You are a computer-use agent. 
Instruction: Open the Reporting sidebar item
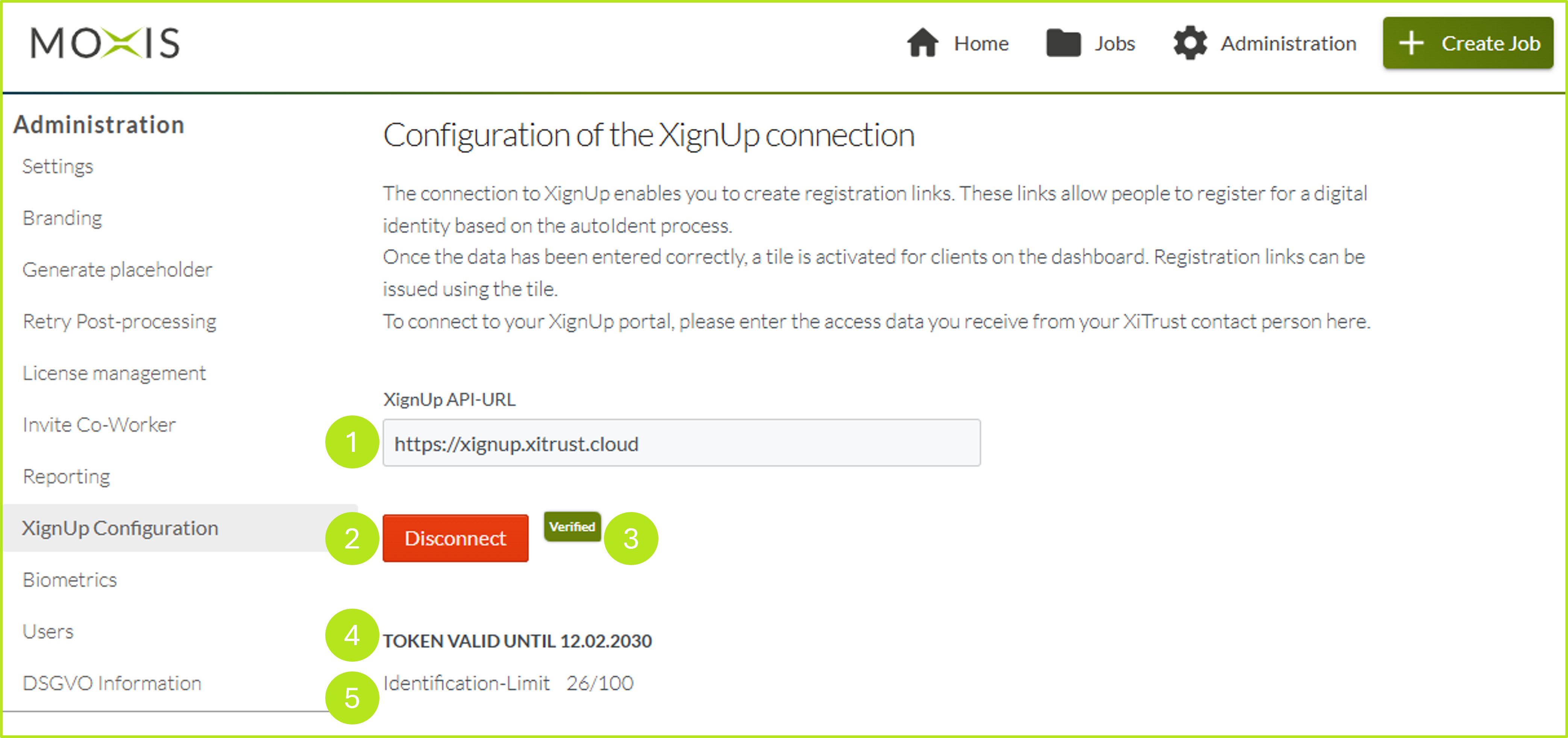[x=66, y=477]
